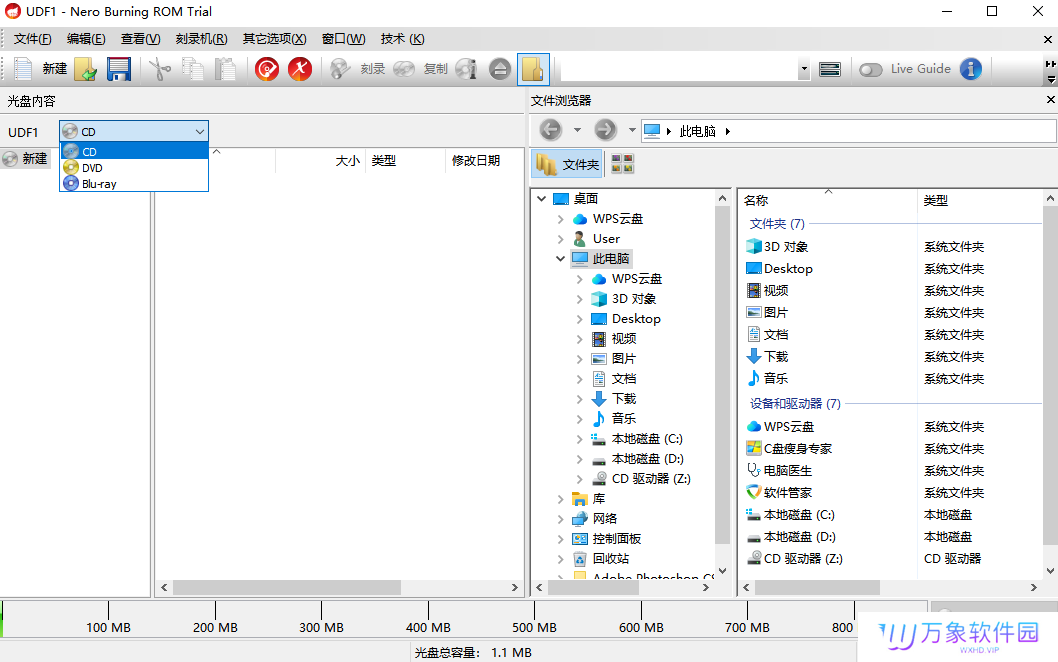1058x662 pixels.
Task: Expand 本地磁盘 (C:) in the tree
Action: [579, 439]
